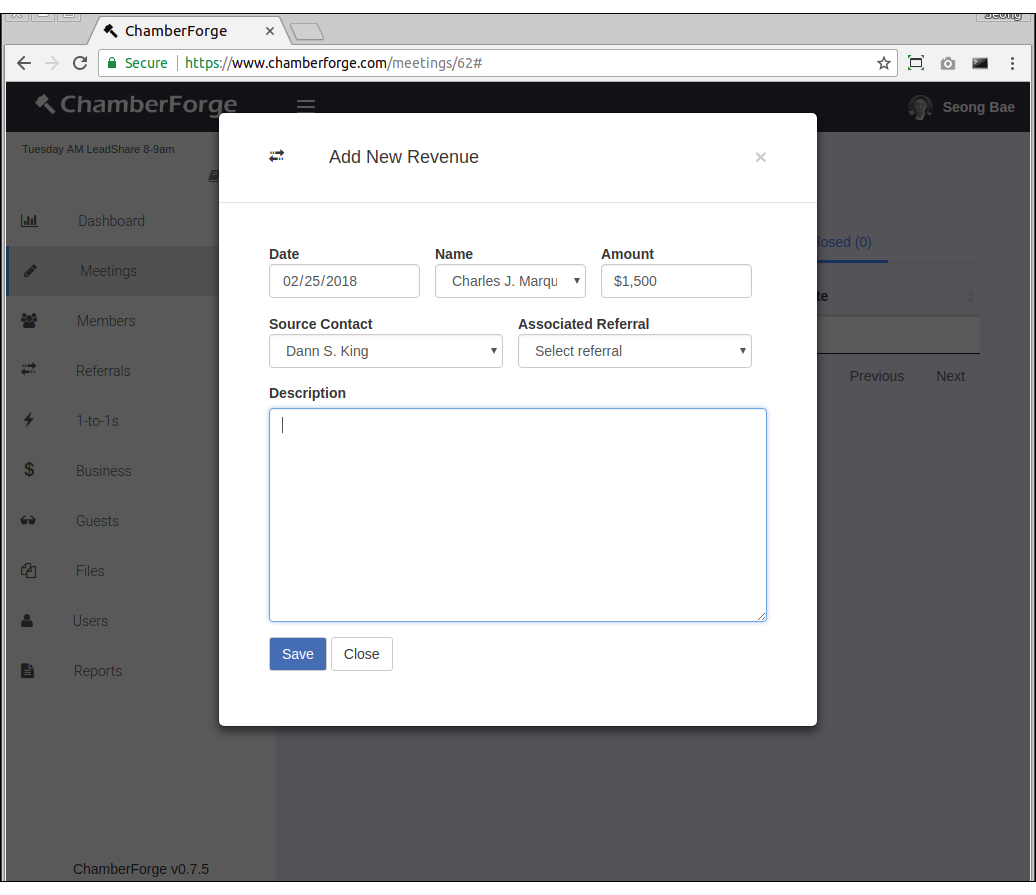Open the Source Contact dropdown

(385, 351)
